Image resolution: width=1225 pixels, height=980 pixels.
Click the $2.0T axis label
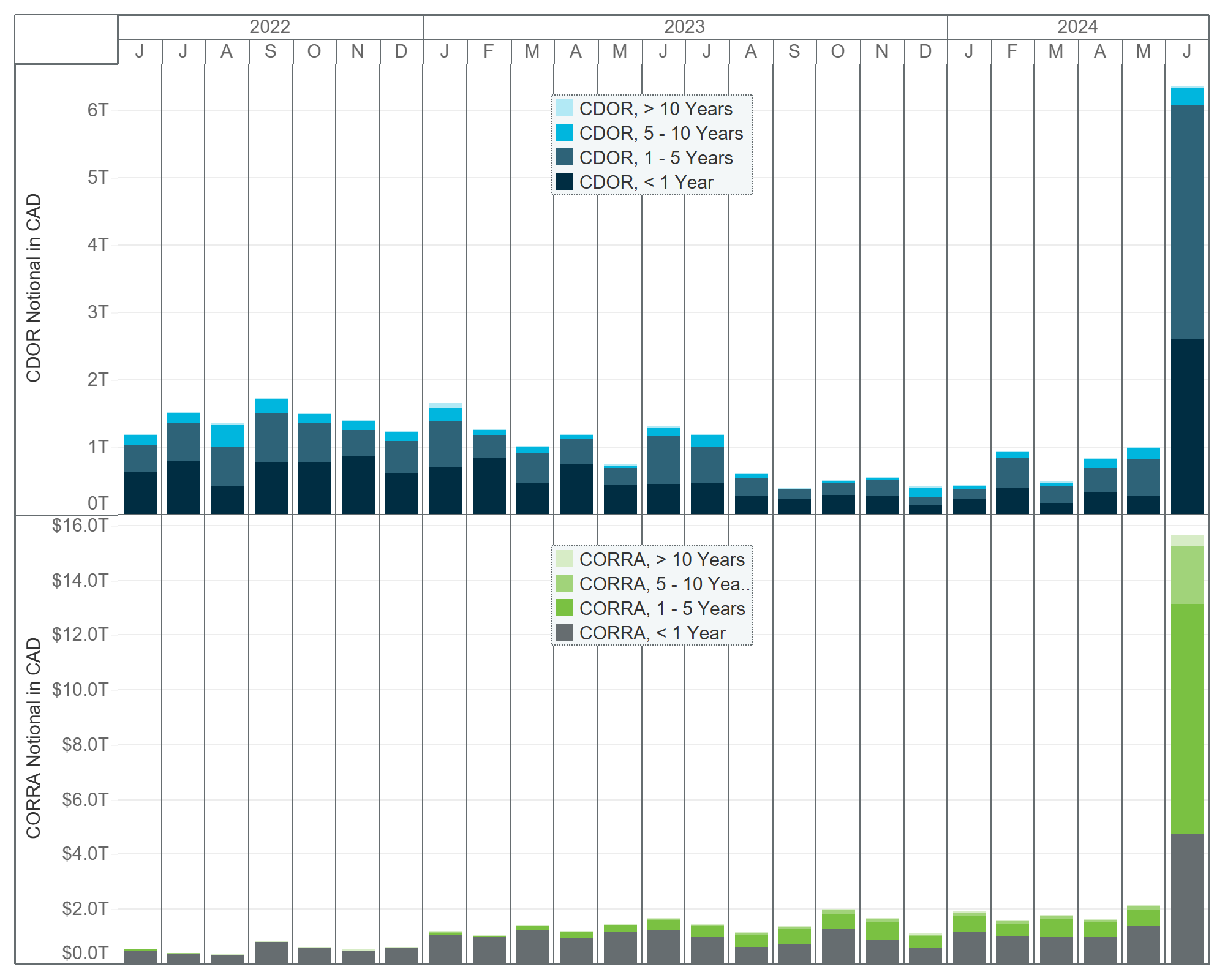coord(85,908)
